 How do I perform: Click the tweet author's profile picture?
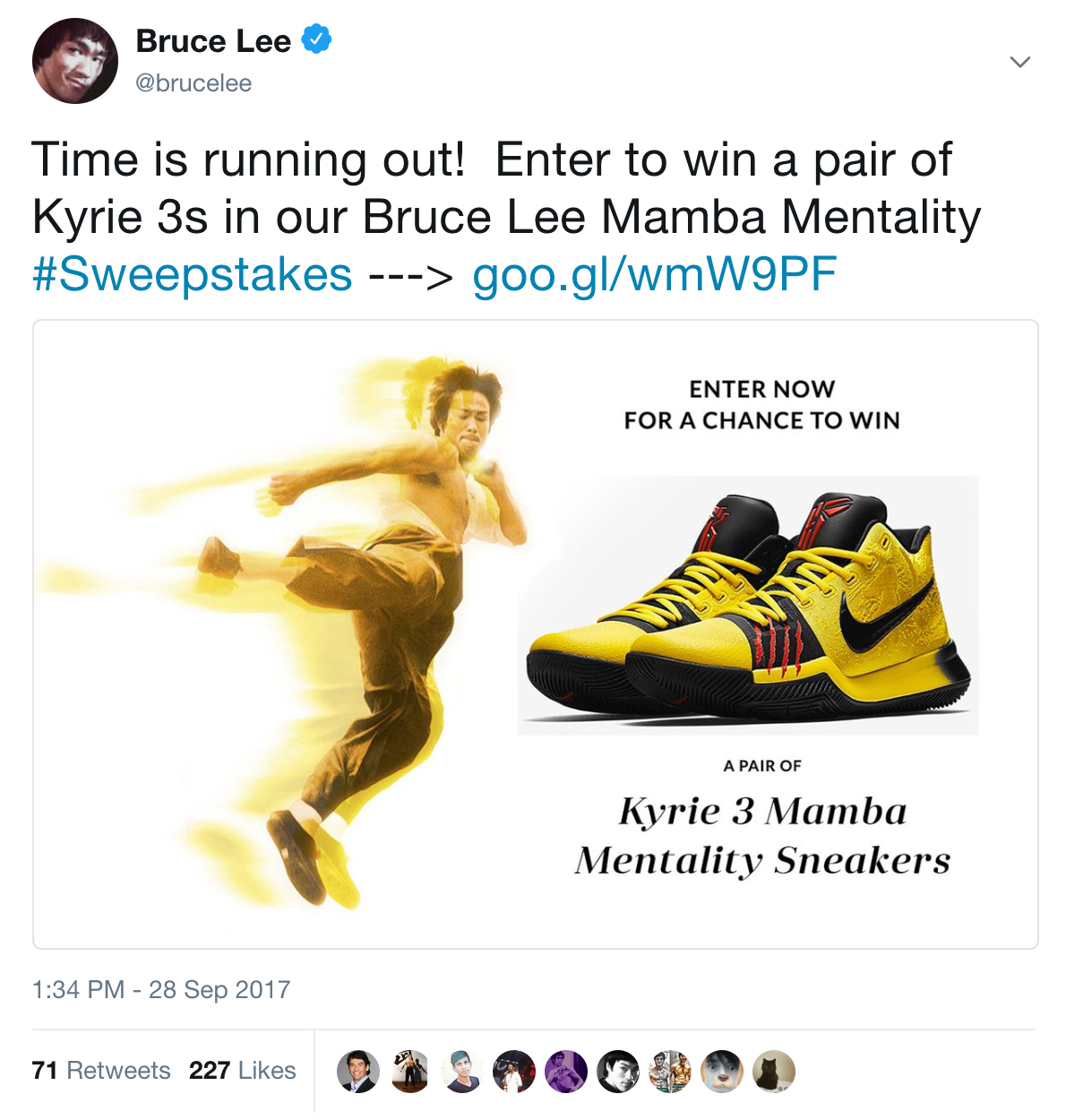[x=75, y=61]
